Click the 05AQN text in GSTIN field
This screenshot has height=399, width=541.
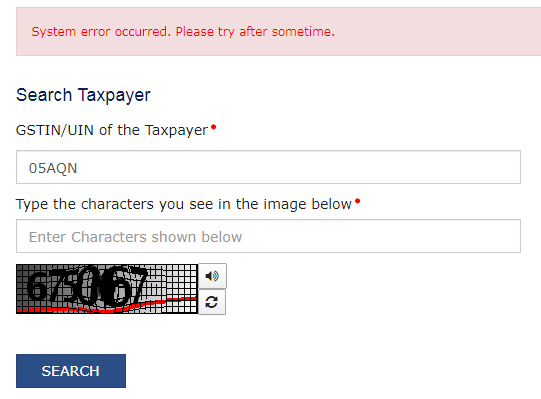[x=53, y=168]
